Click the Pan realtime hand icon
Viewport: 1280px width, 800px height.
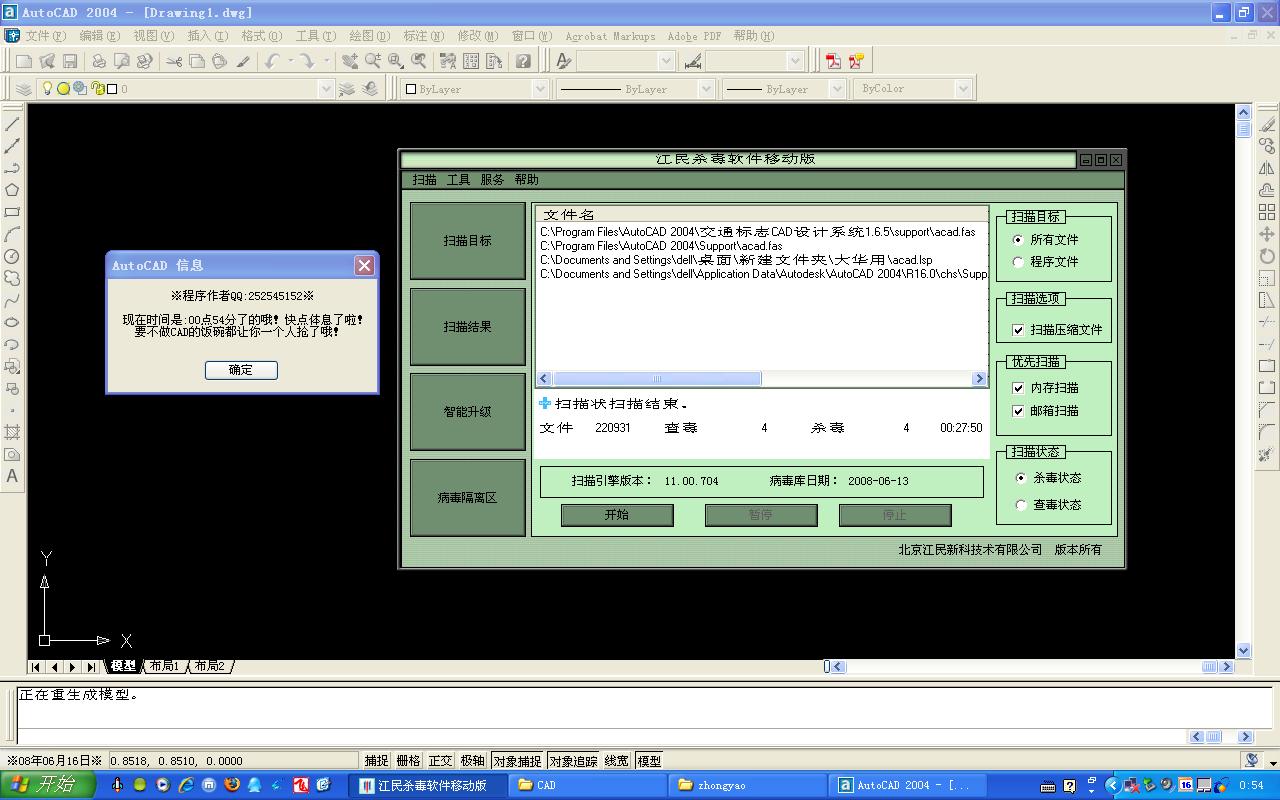click(x=349, y=61)
